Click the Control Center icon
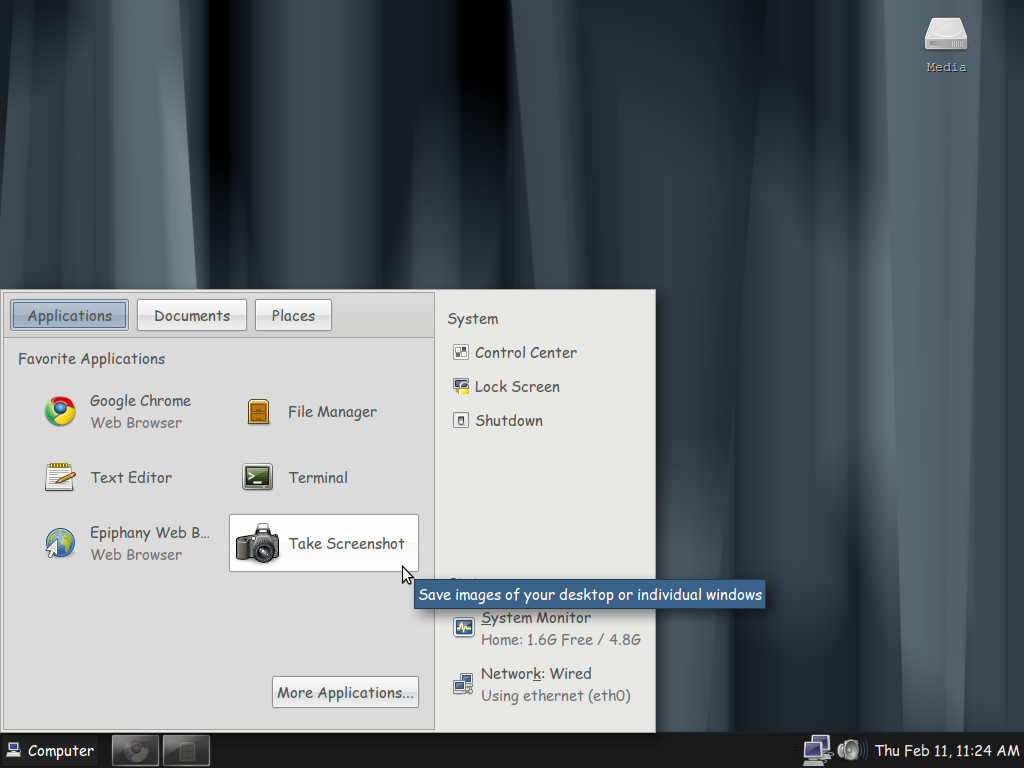This screenshot has height=768, width=1024. (x=460, y=353)
